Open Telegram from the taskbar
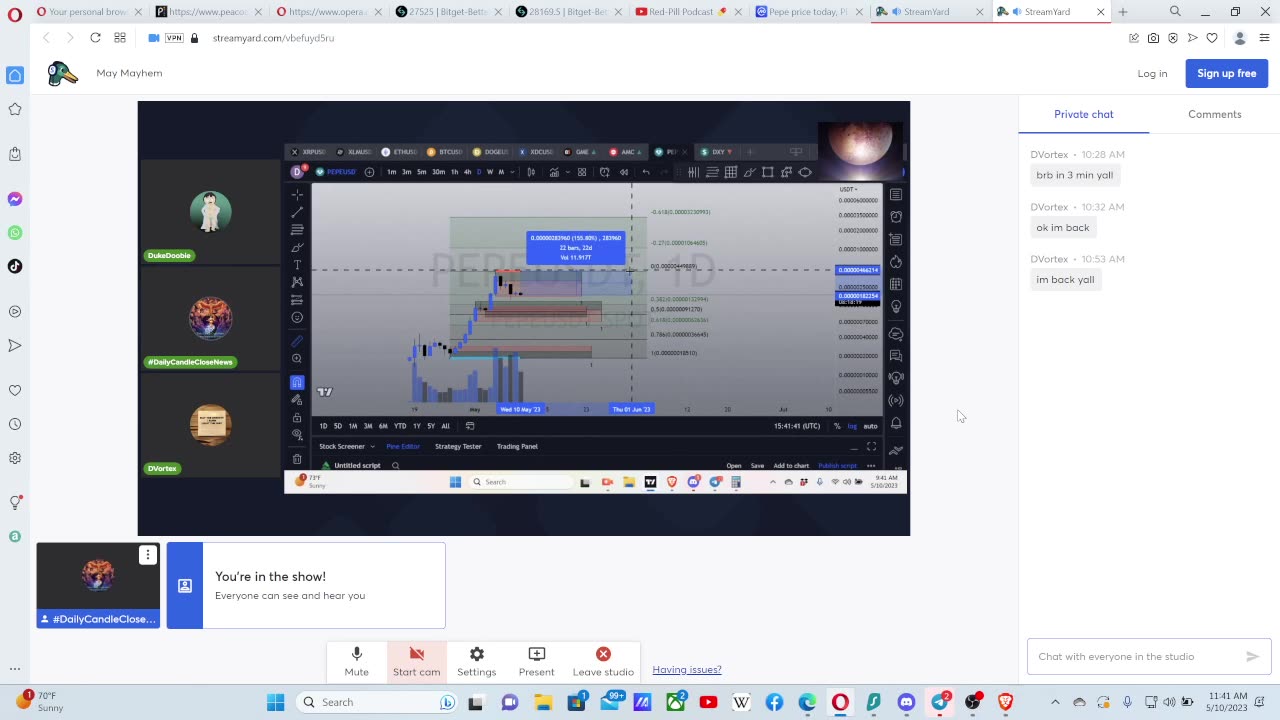 (x=939, y=702)
